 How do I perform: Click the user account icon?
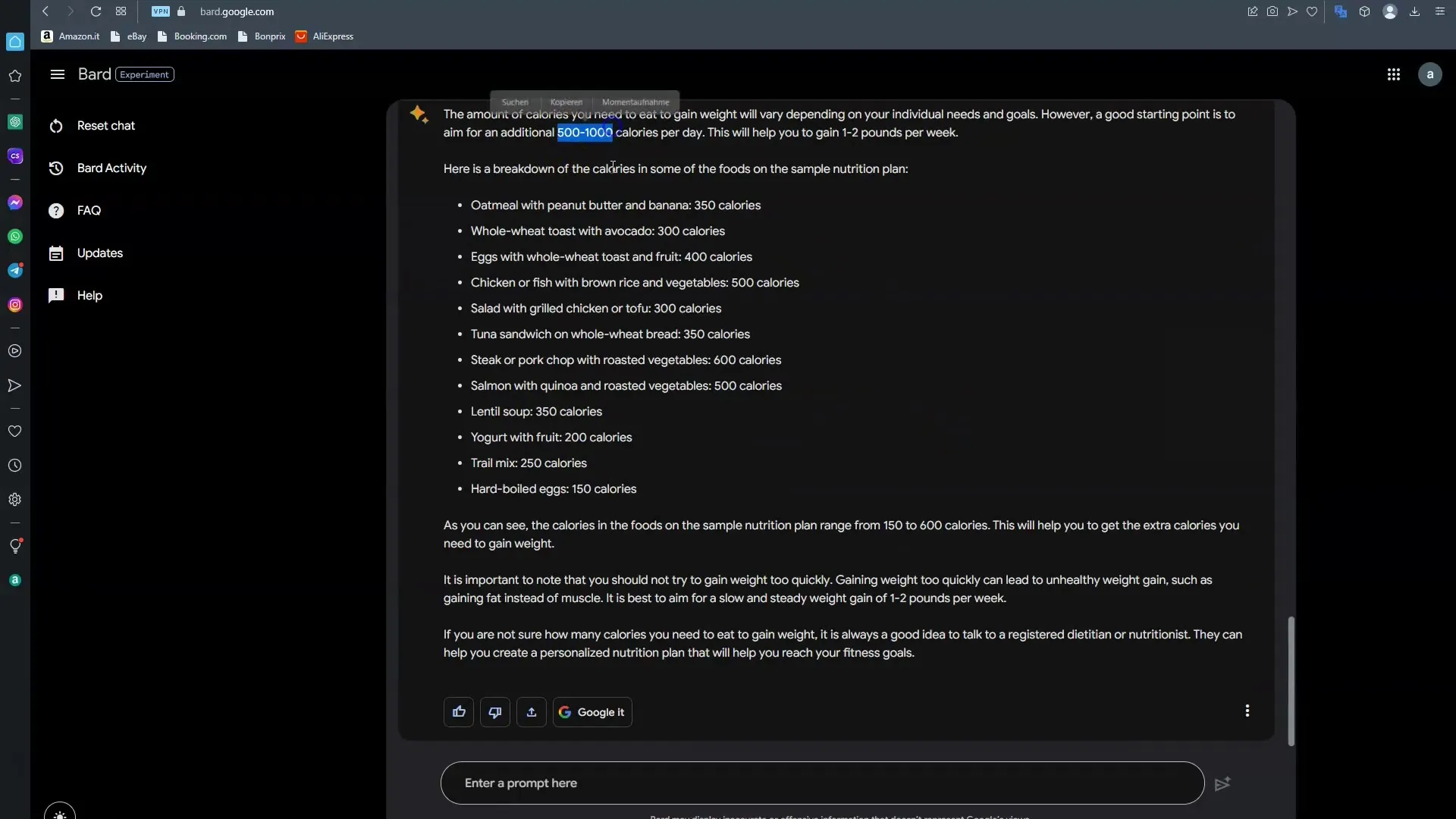[1432, 74]
